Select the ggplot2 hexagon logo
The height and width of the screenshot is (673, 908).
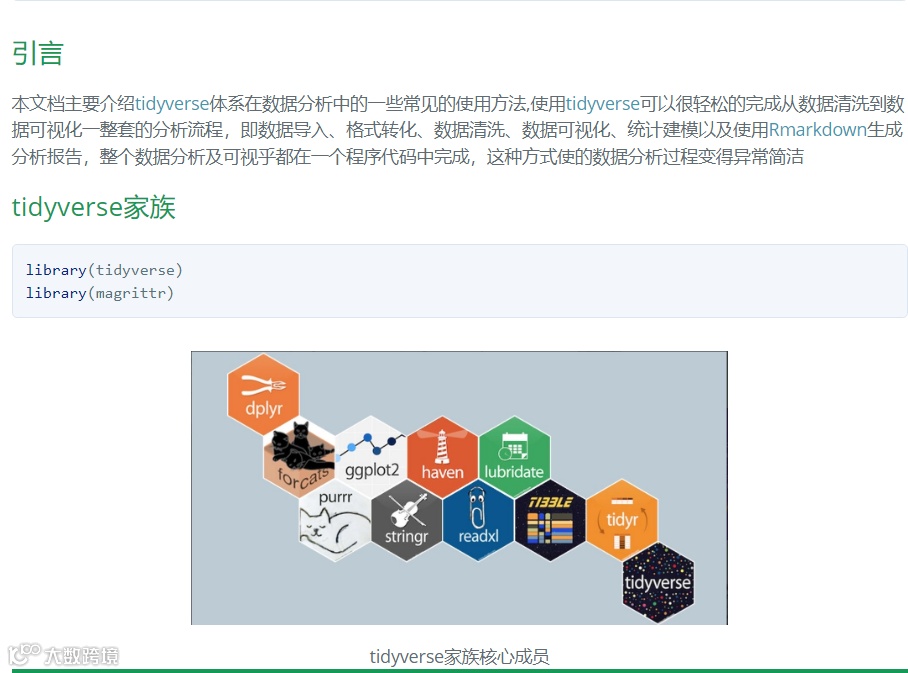(371, 456)
